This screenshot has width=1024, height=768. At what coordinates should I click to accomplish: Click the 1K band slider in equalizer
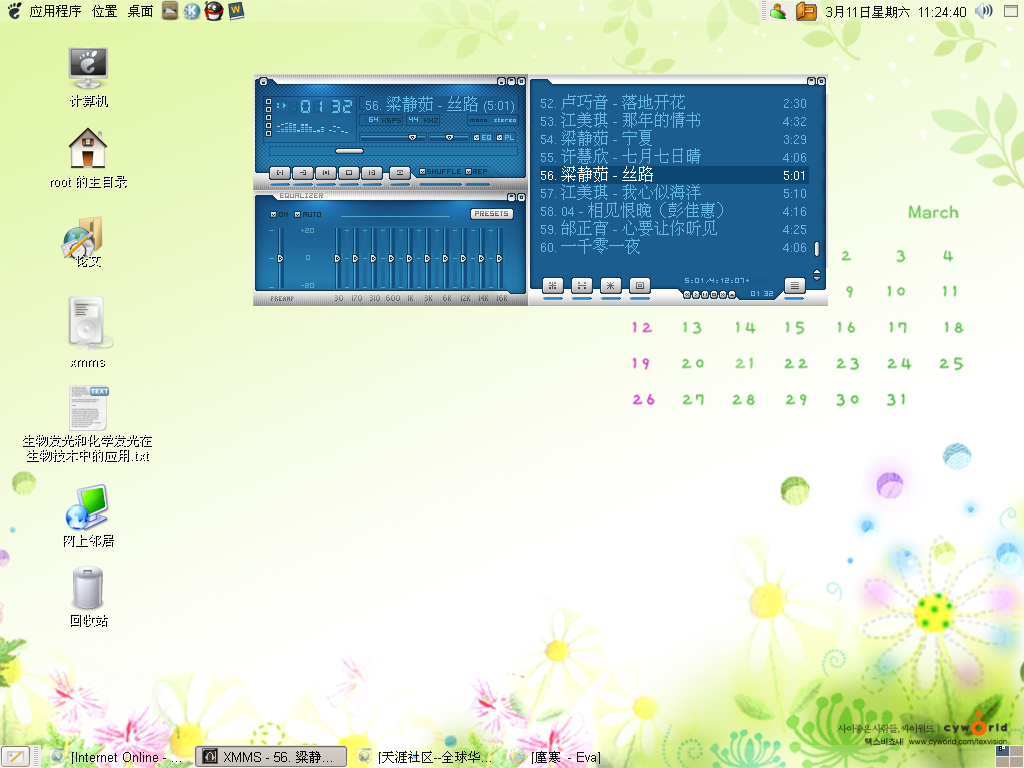pyautogui.click(x=409, y=259)
